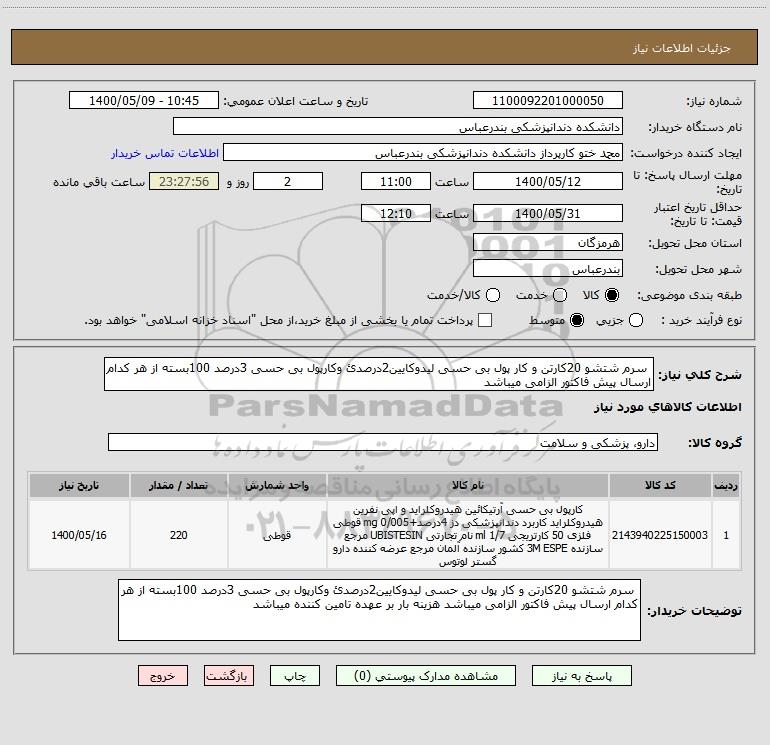
Task: Open اطلاعات تماس خریدار link
Action: pos(165,153)
